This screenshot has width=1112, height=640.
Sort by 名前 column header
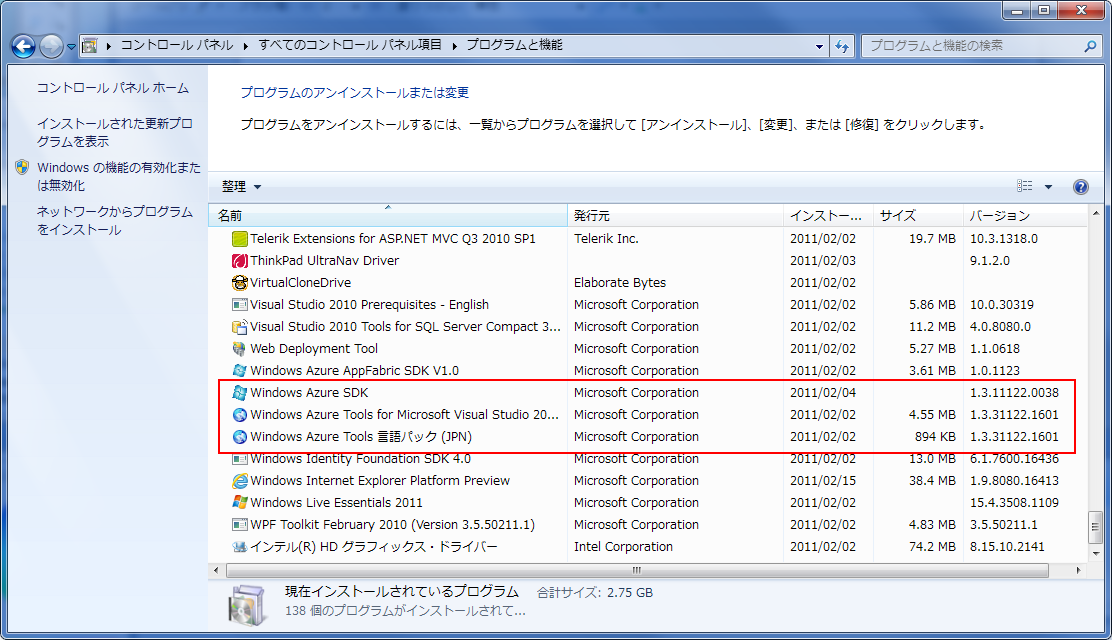click(x=388, y=215)
